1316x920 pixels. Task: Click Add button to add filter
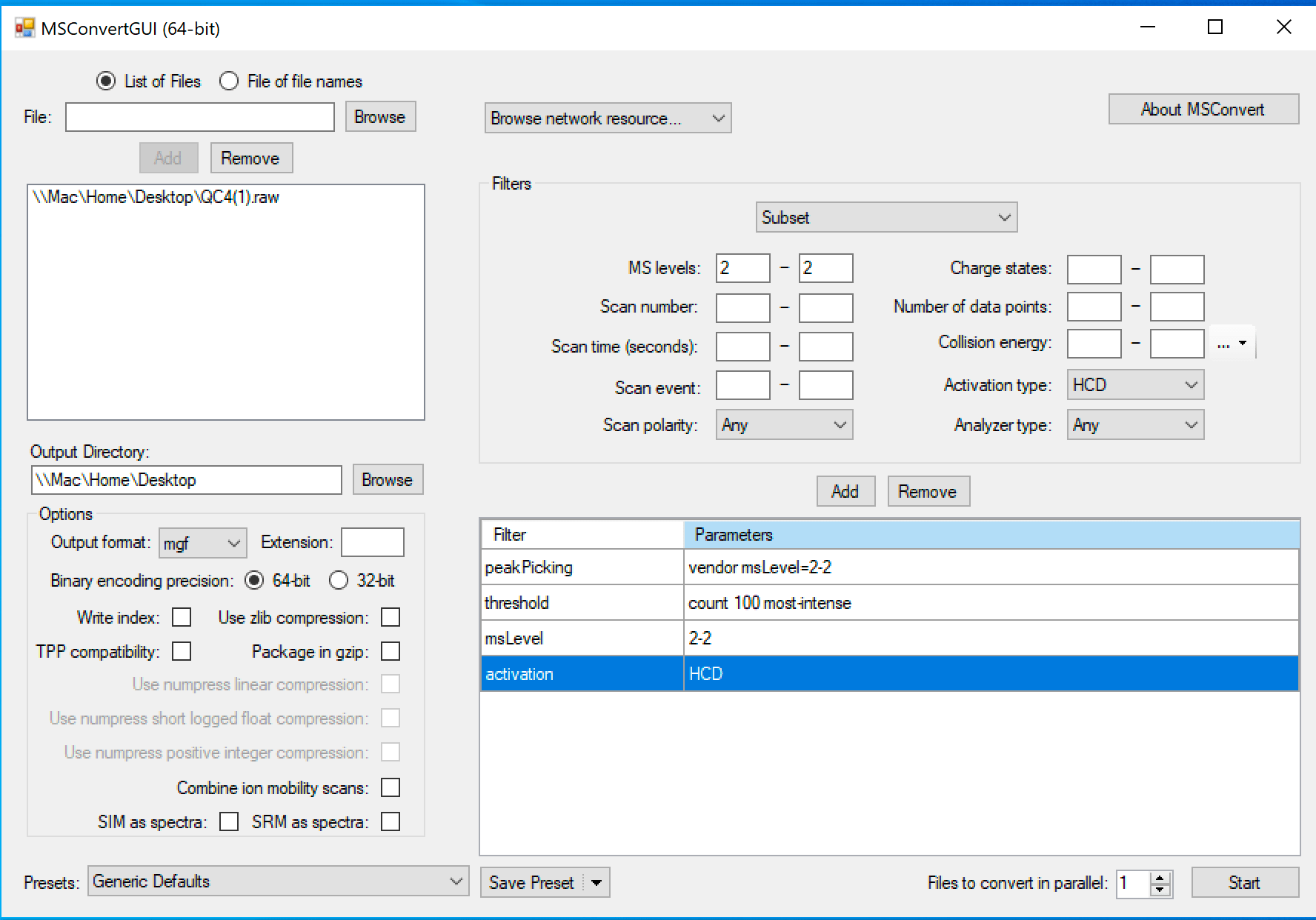pos(845,492)
